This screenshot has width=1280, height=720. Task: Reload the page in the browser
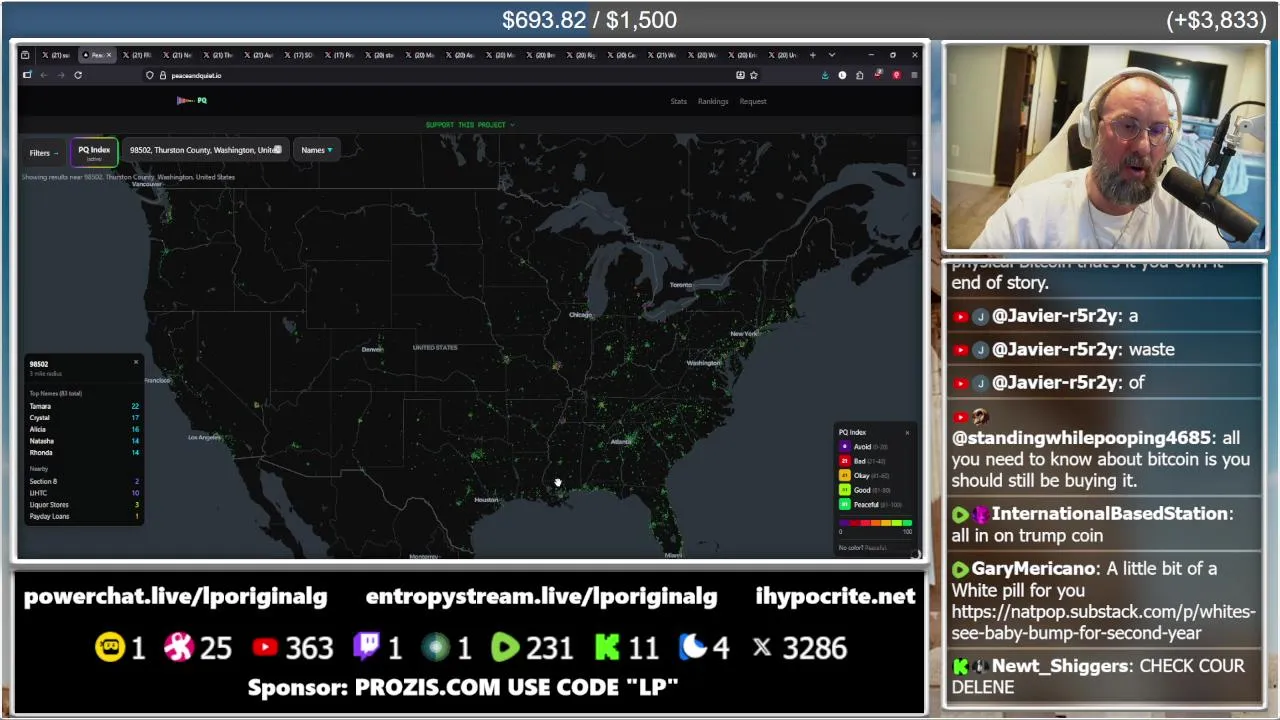tap(78, 75)
